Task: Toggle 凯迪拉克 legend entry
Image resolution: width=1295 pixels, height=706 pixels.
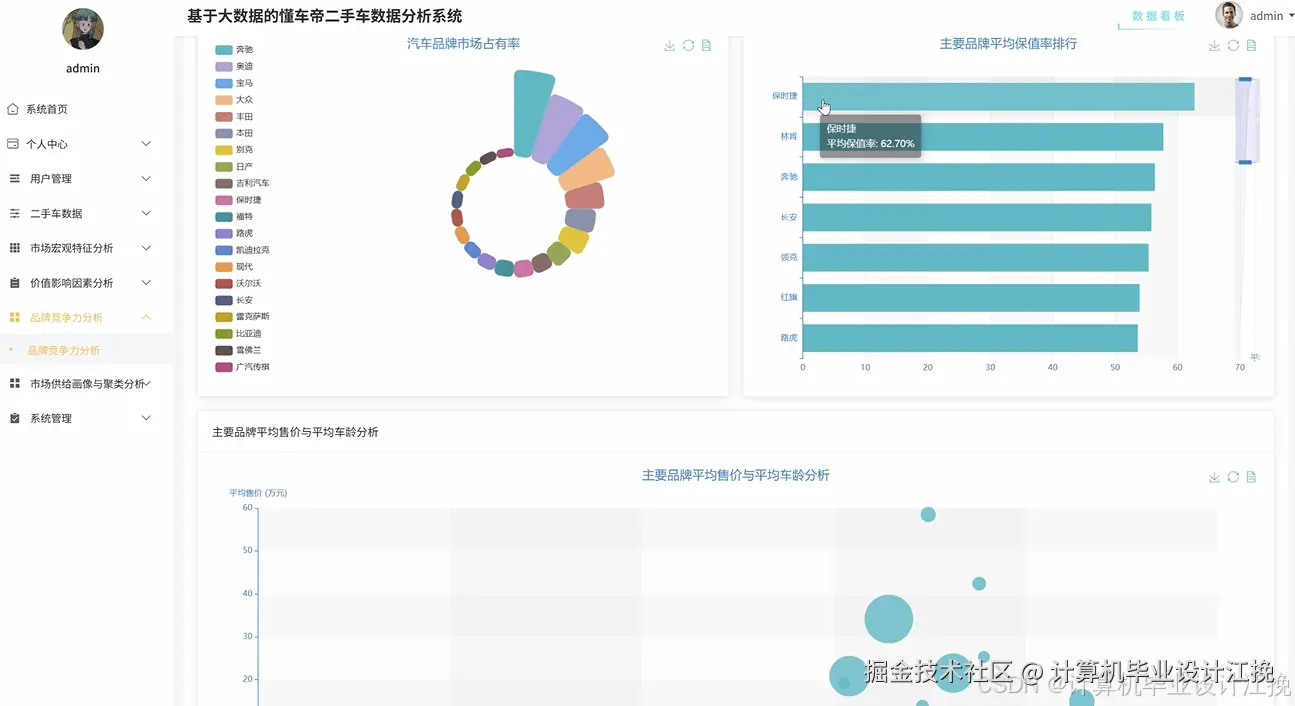Action: [242, 250]
